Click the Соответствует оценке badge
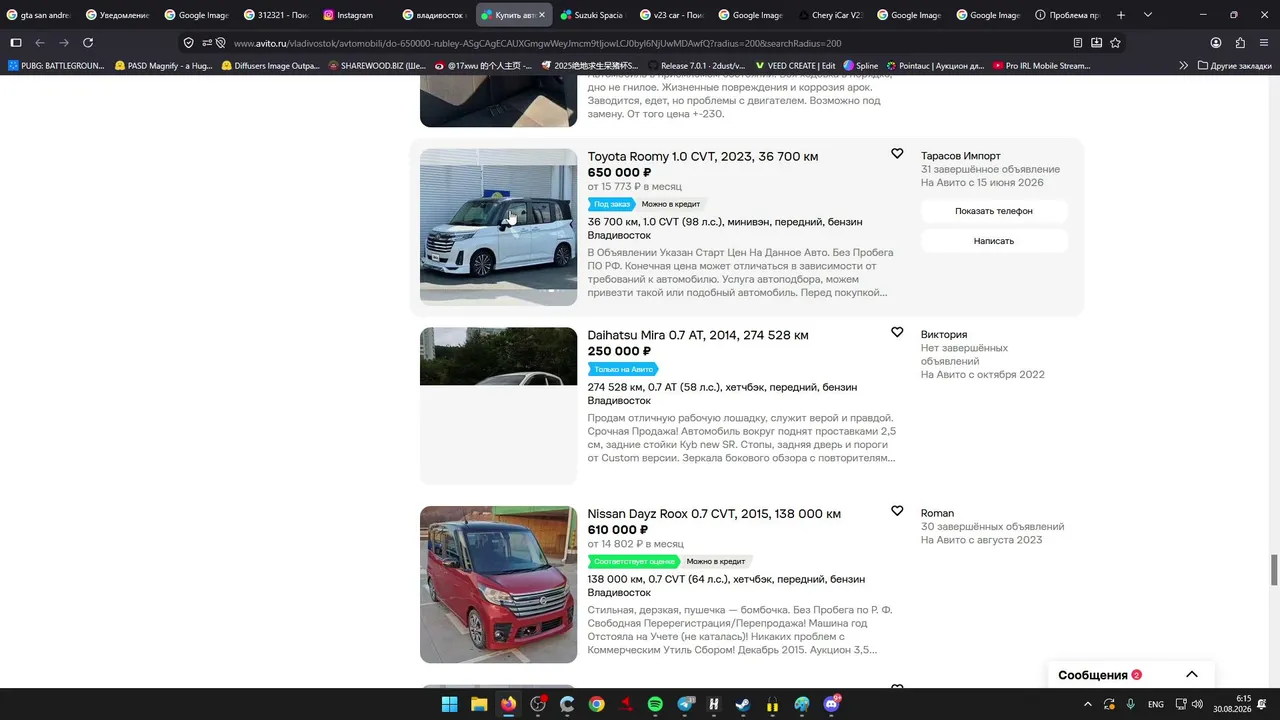Screen dimensions: 1280x720 (x=633, y=561)
